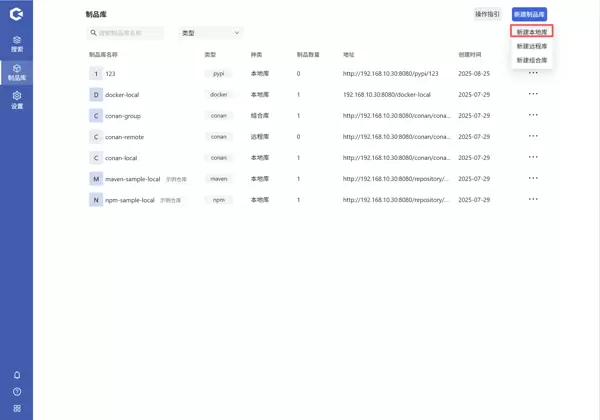Click the 制品库名称 search input field
This screenshot has height=420, width=600.
tap(129, 33)
